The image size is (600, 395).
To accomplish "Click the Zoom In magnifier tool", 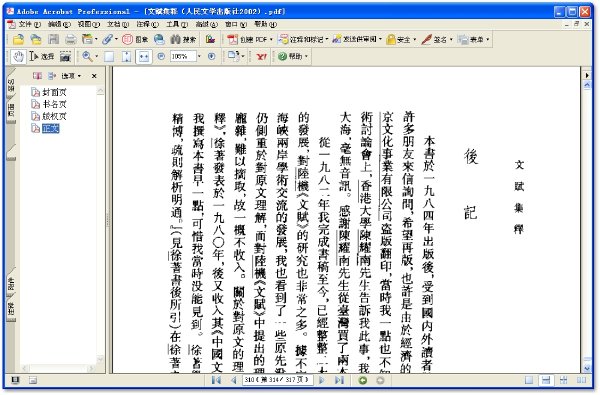I will pos(88,57).
